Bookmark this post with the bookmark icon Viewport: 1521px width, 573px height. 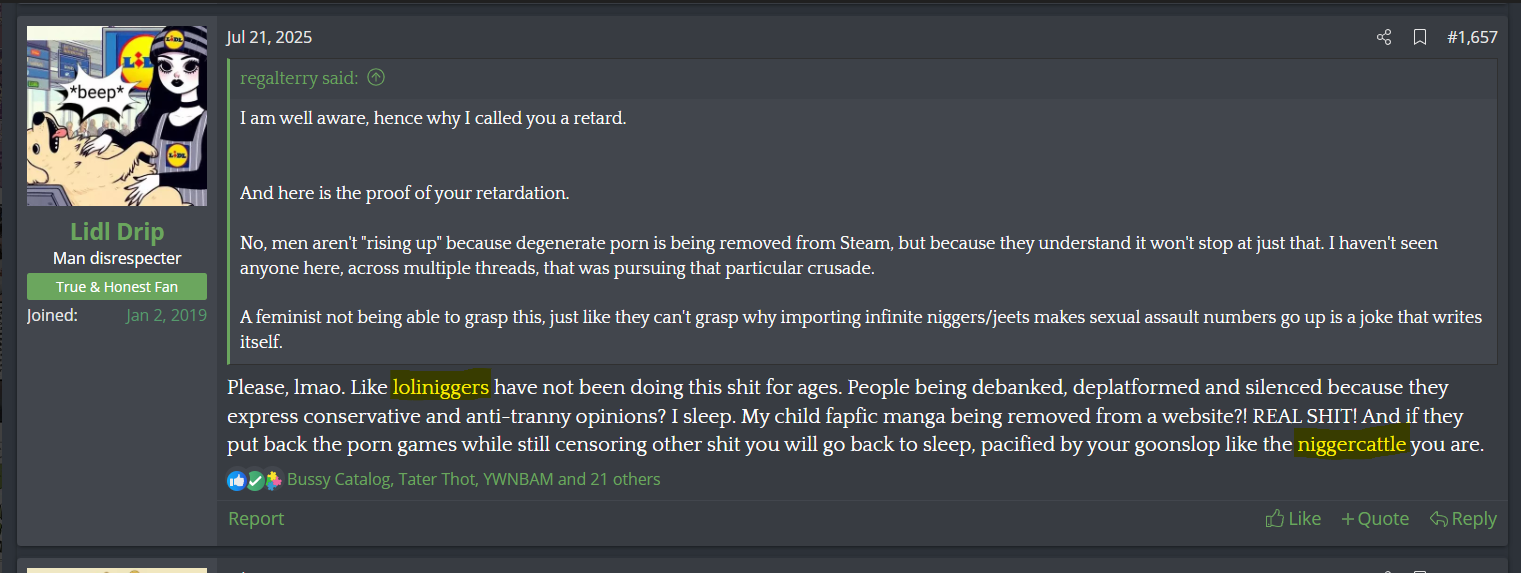pos(1419,37)
